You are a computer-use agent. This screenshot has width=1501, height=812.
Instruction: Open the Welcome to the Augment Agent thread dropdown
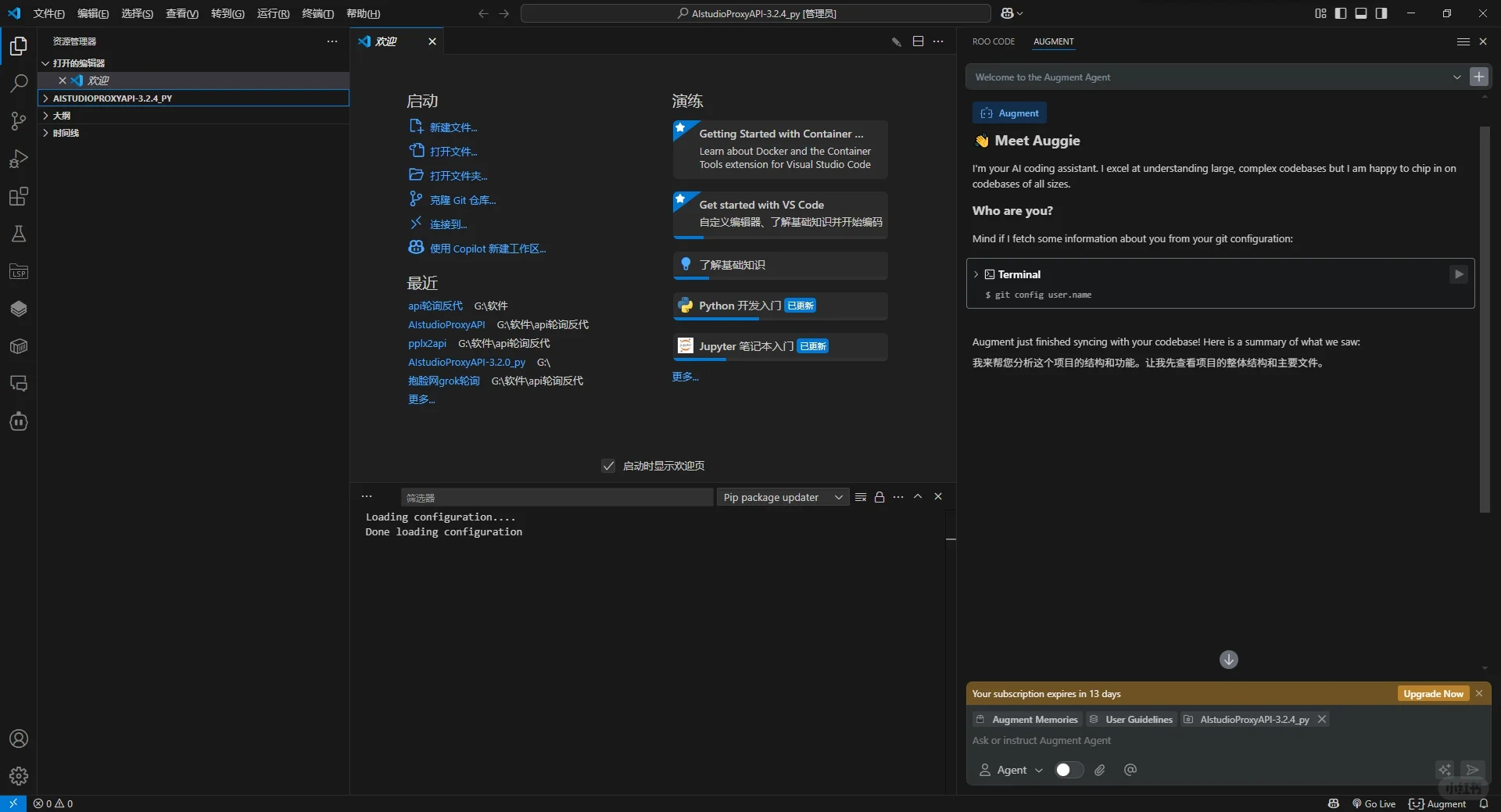1456,77
